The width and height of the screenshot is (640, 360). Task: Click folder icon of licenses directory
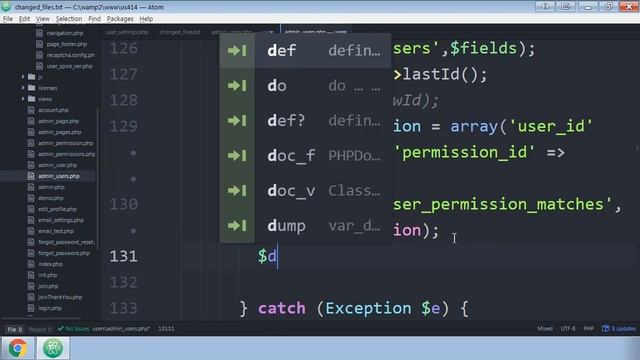point(31,88)
